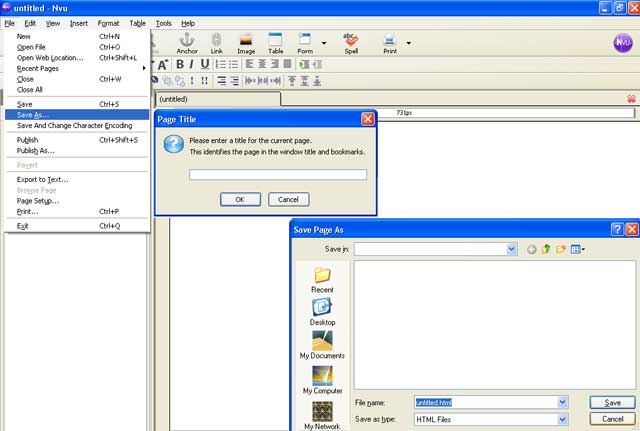
Task: Close the Page Title dialog
Action: pos(367,119)
